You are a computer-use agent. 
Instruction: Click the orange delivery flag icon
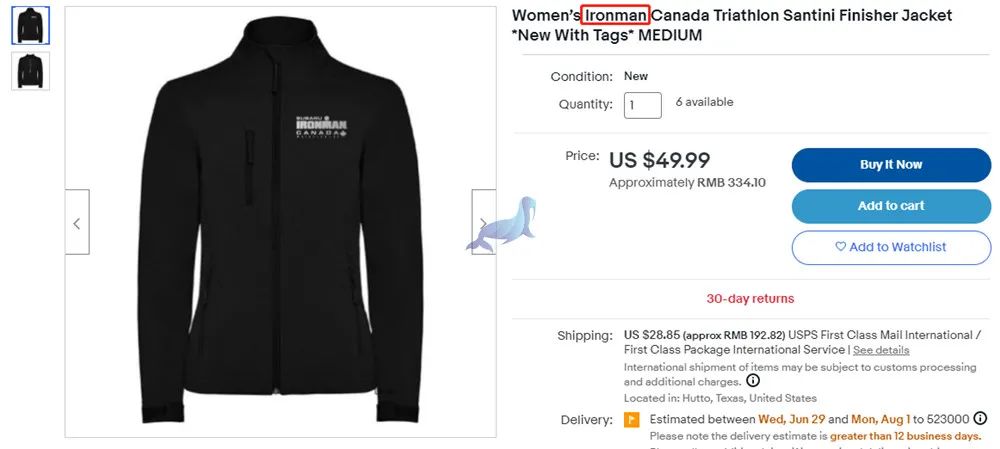click(631, 420)
